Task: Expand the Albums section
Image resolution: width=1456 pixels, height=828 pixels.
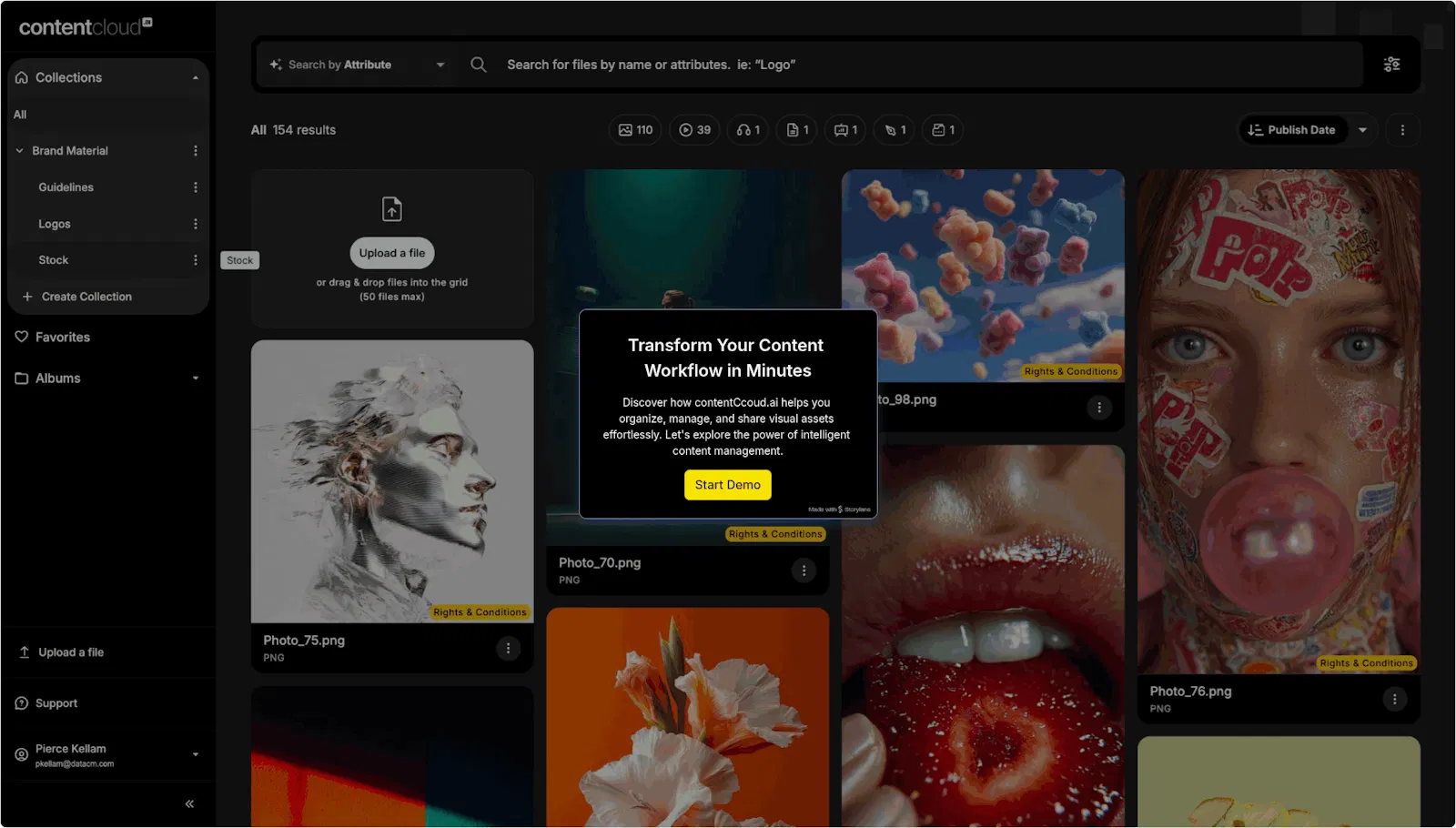Action: pos(195,379)
